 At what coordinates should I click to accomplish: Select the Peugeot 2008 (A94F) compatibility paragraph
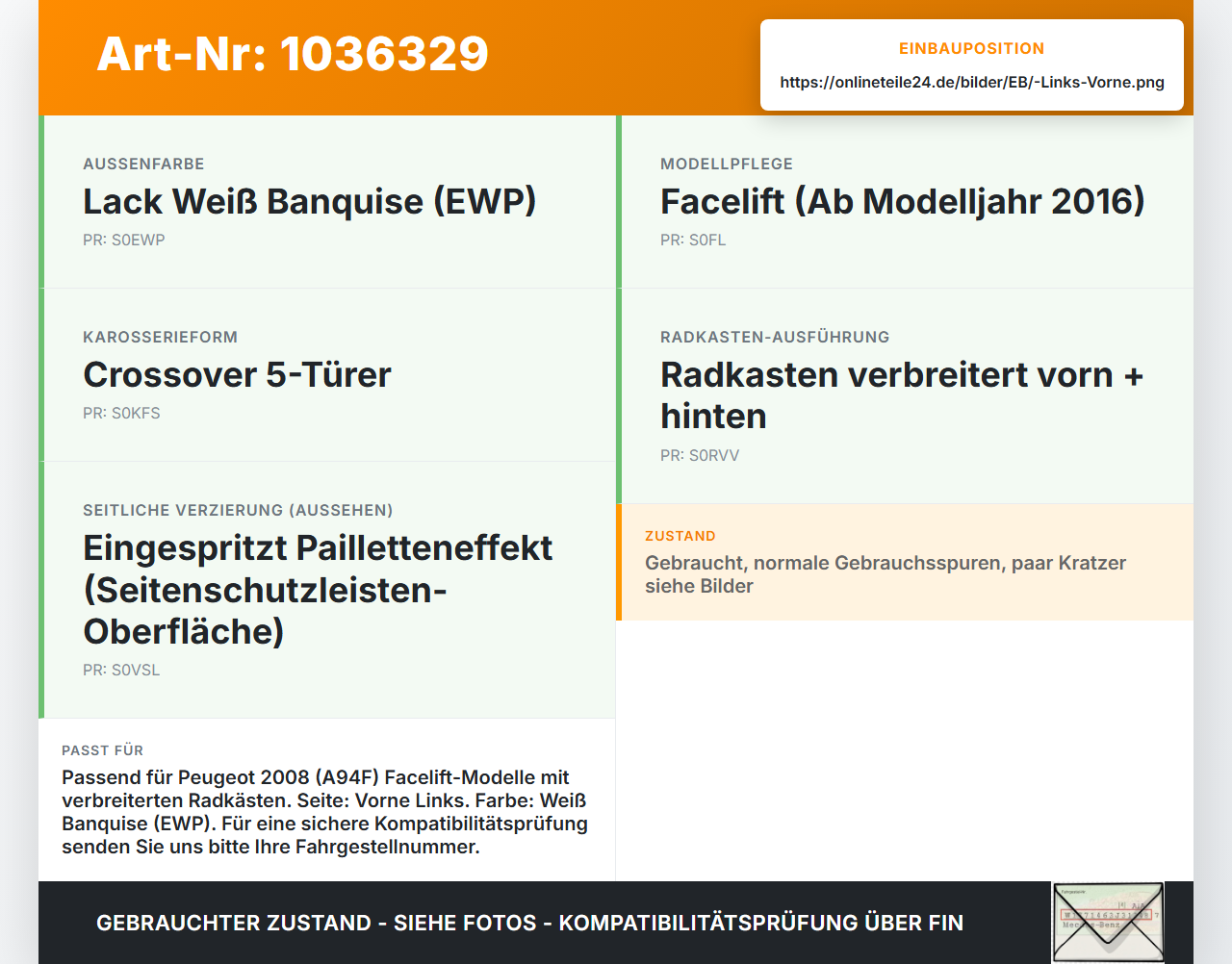coord(325,812)
